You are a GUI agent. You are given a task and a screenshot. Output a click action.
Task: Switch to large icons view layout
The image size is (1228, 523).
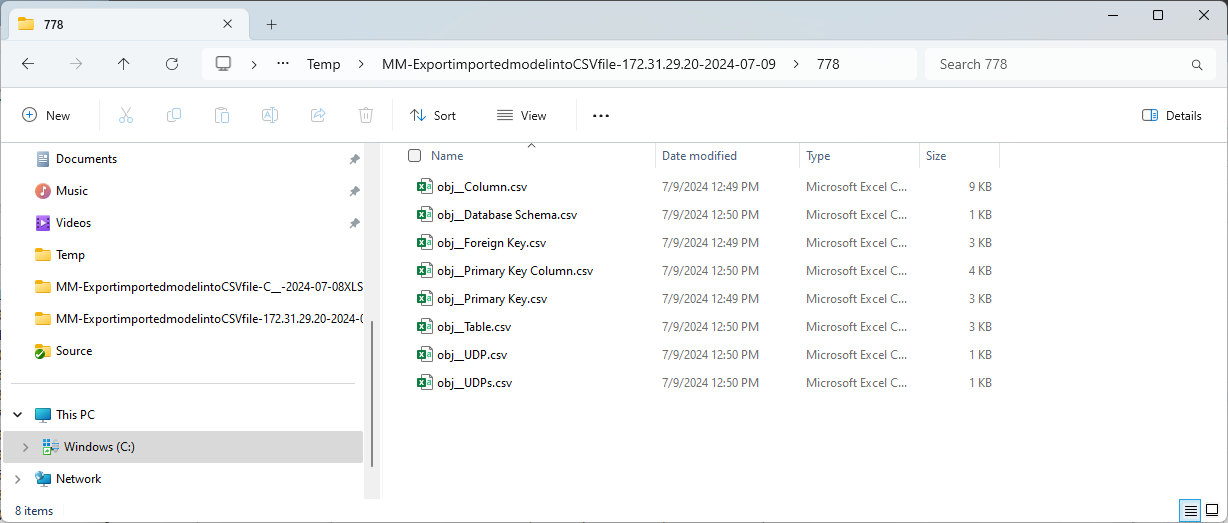(1211, 510)
